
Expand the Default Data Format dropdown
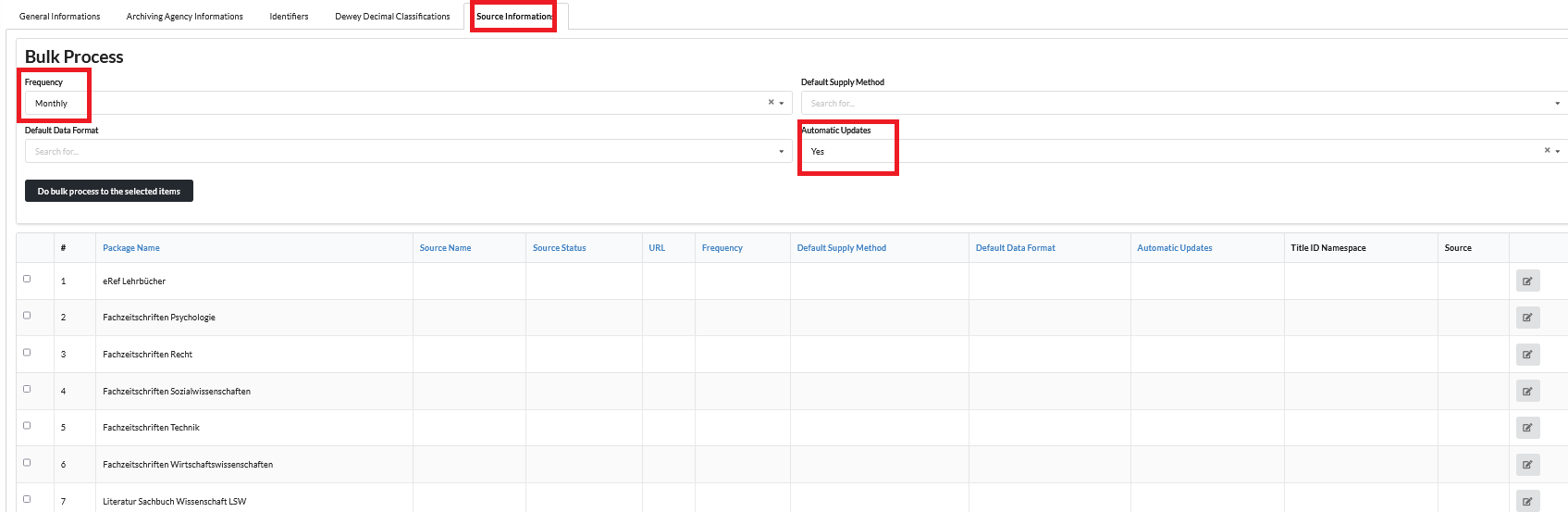tap(408, 152)
